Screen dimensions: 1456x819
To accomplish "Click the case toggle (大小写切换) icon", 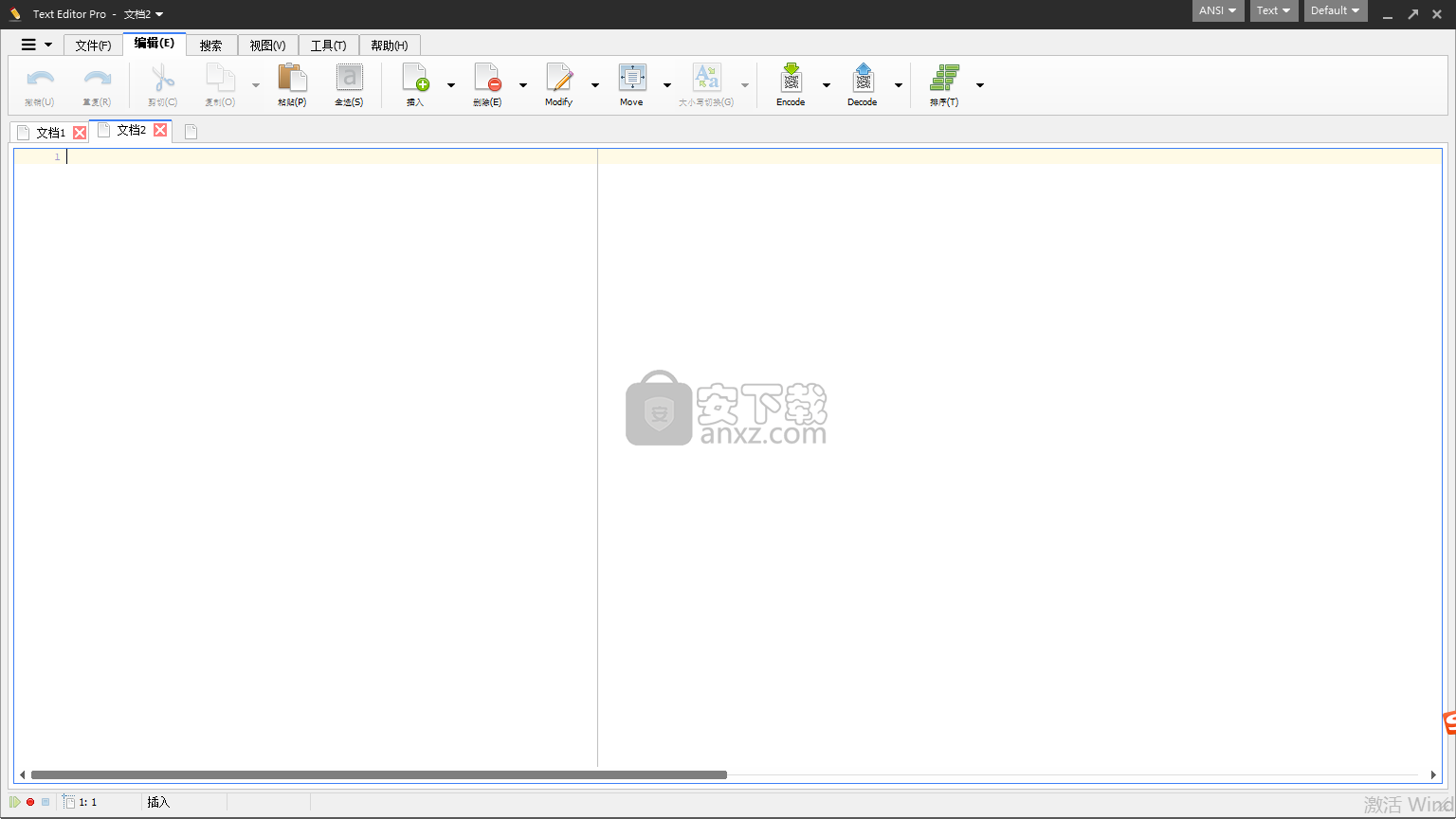I will click(706, 78).
